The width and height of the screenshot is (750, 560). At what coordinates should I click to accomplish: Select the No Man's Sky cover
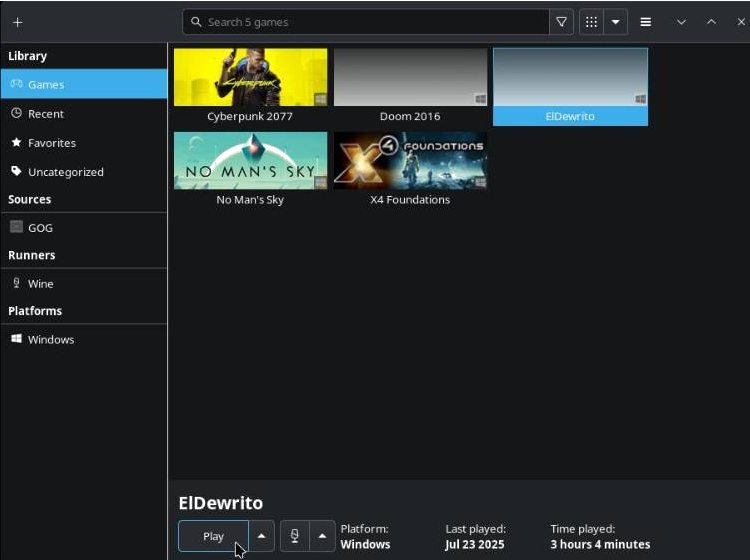251,161
